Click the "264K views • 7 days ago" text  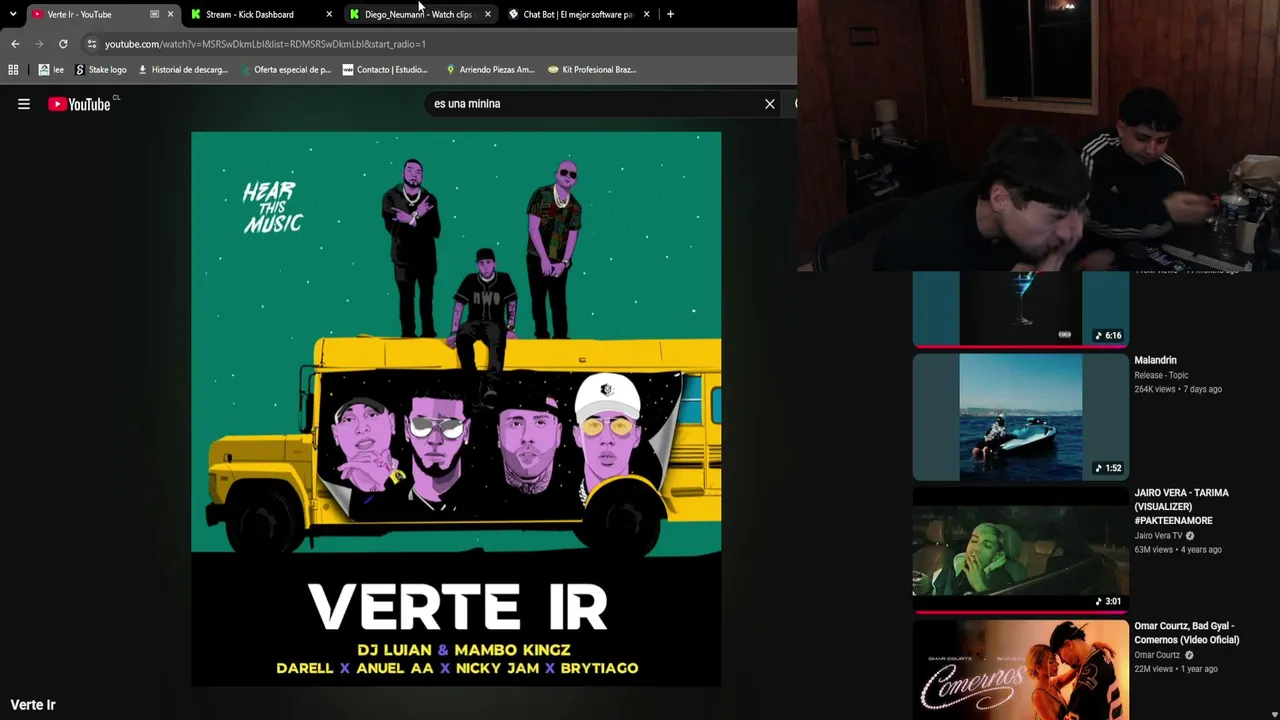point(1178,389)
